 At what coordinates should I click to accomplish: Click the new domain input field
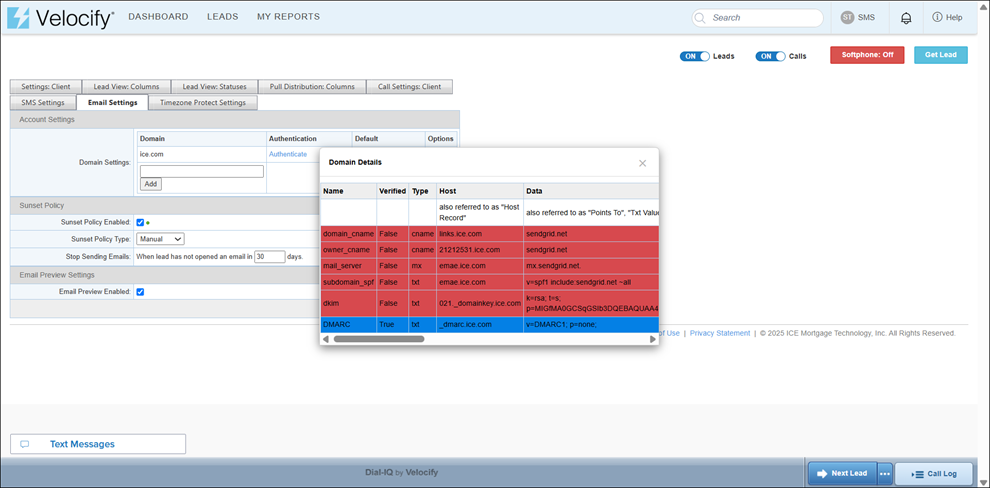tap(201, 171)
